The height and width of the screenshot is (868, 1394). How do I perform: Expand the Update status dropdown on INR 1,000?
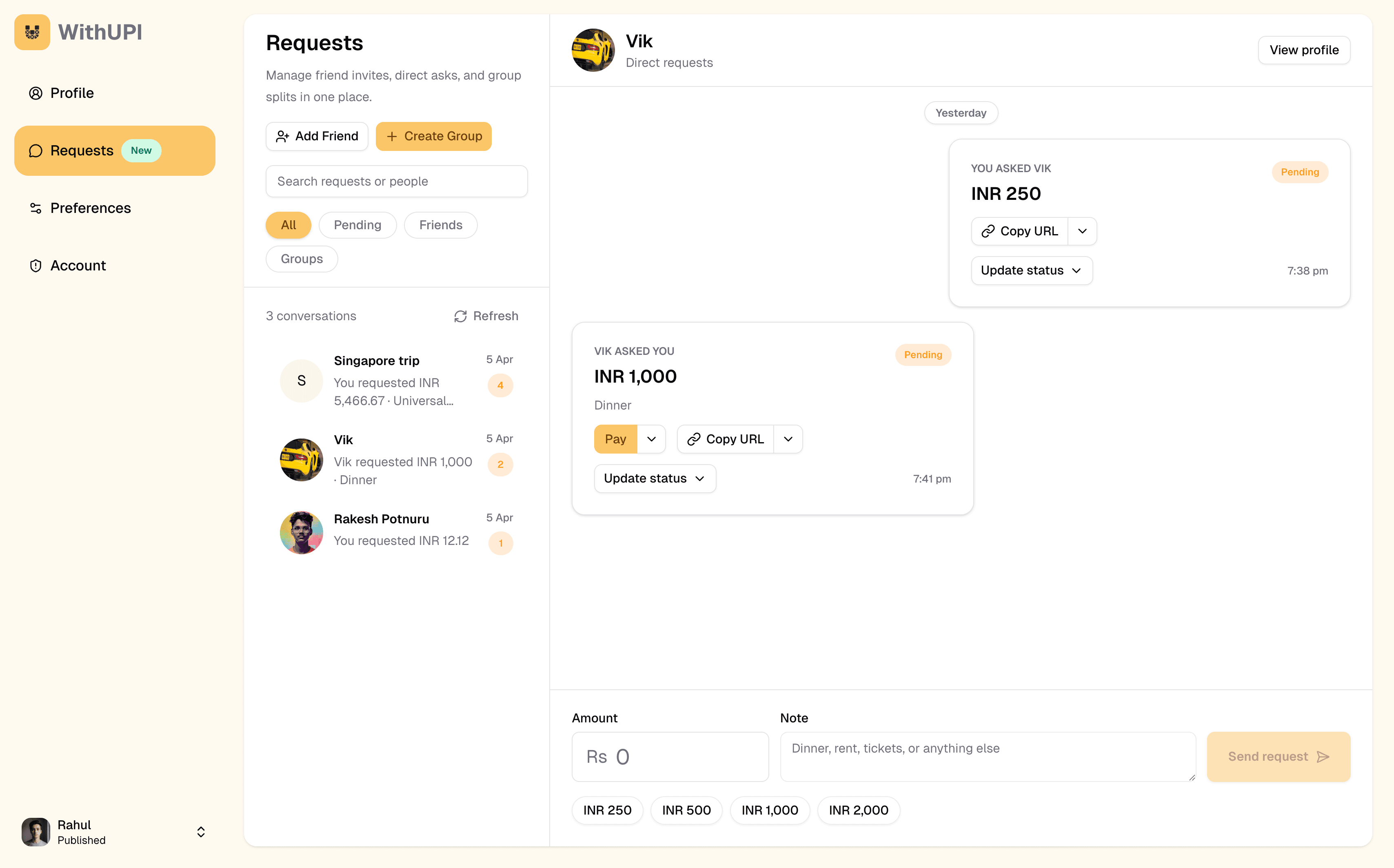655,478
